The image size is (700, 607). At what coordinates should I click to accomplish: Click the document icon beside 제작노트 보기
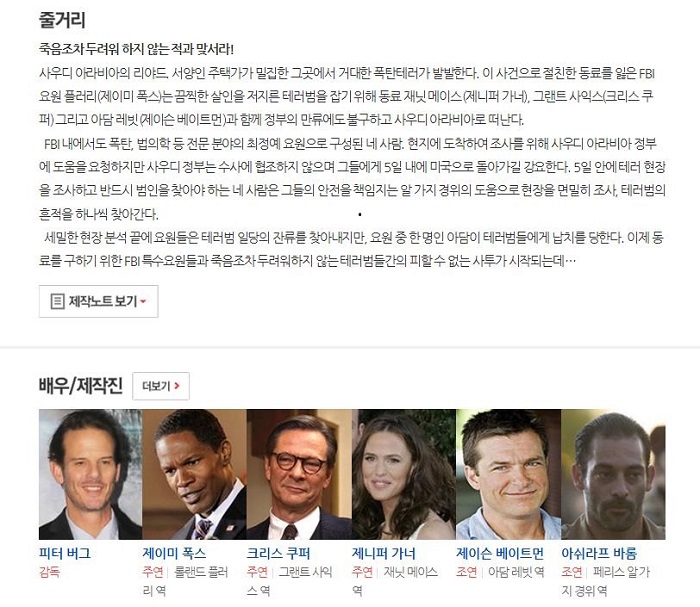click(x=57, y=301)
